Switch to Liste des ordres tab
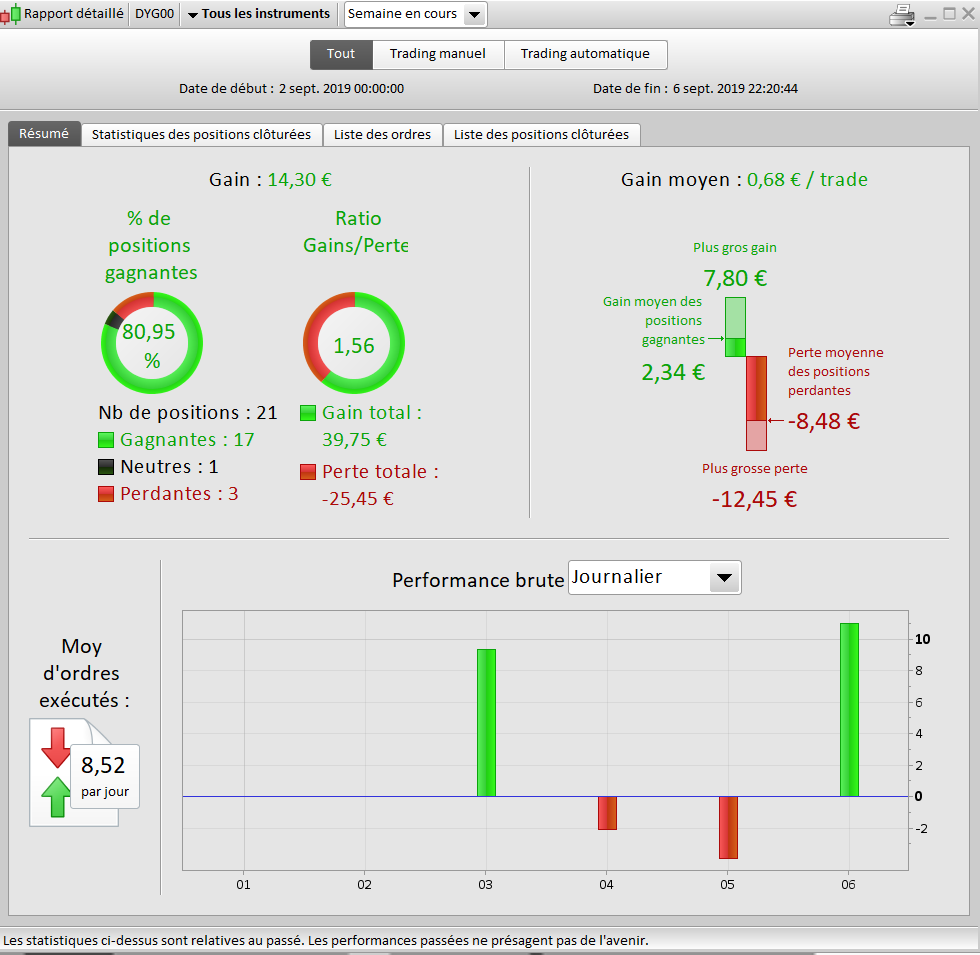This screenshot has width=980, height=955. pyautogui.click(x=382, y=135)
